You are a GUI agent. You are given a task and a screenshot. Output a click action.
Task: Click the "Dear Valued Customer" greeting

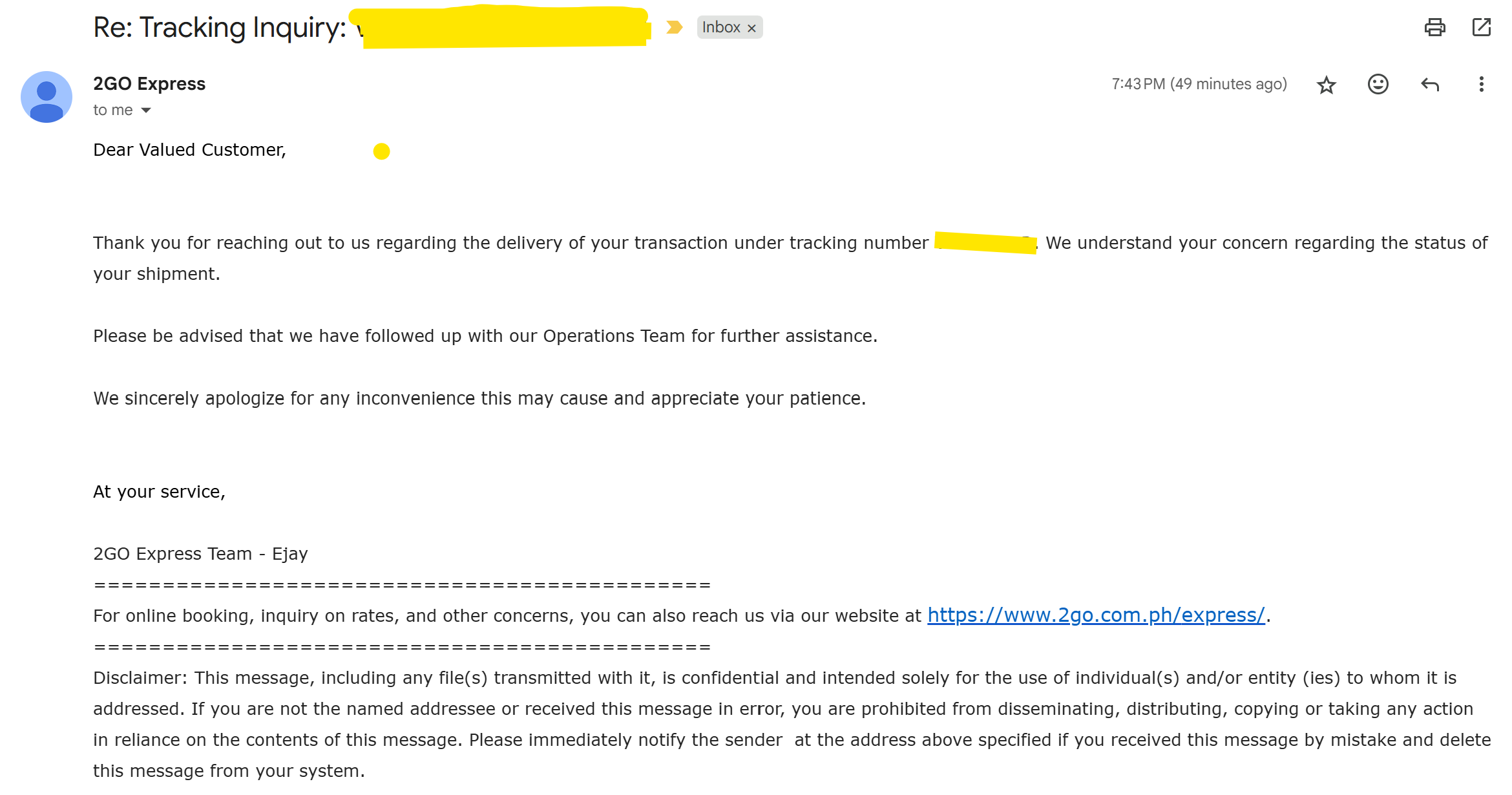(189, 150)
